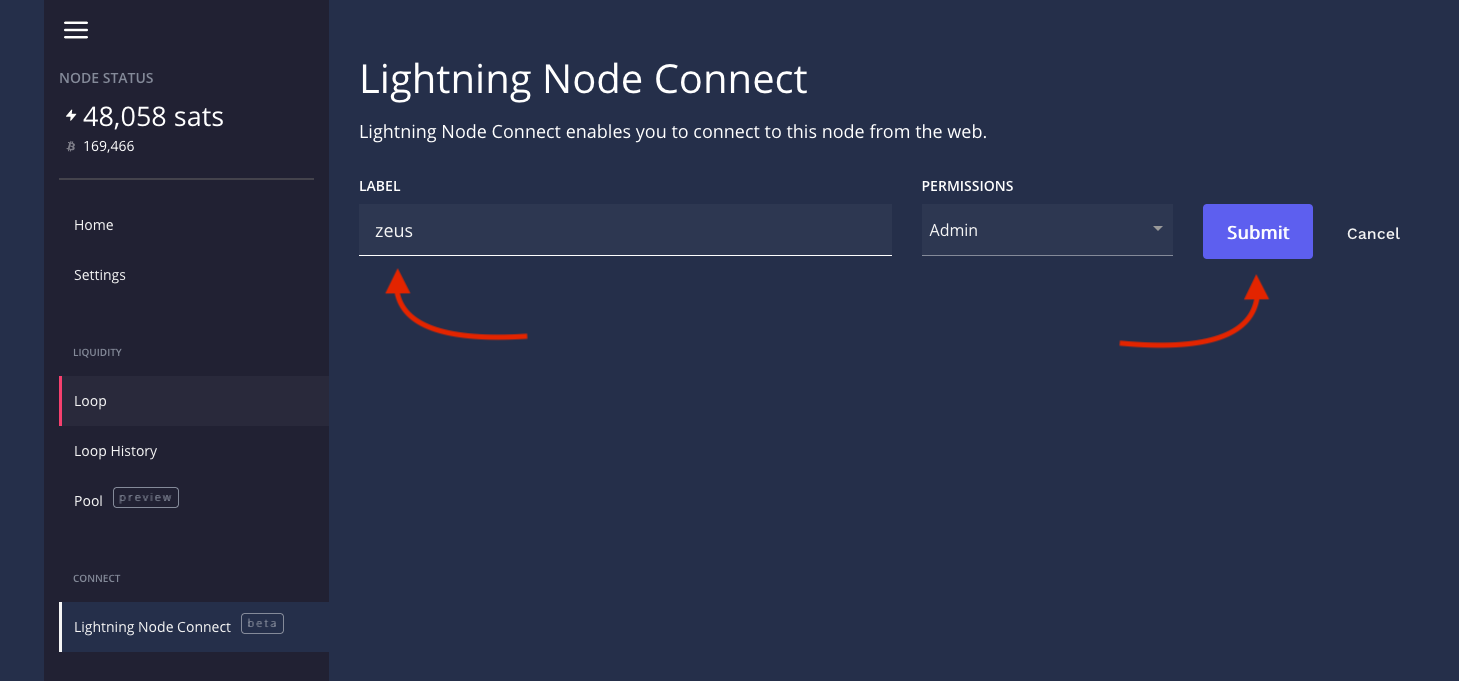This screenshot has height=681, width=1459.
Task: Click the Cancel link
Action: (1373, 233)
